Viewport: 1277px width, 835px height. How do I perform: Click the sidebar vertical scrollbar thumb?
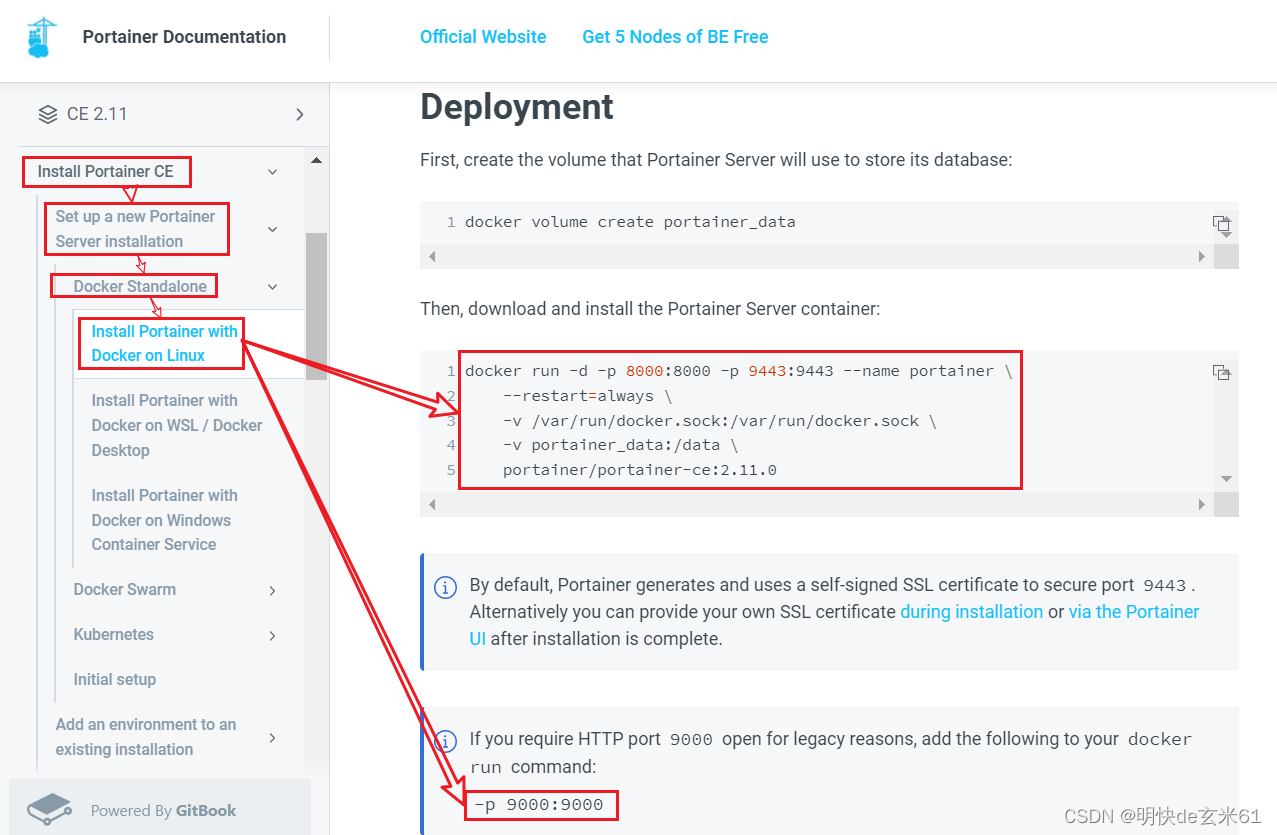(316, 306)
